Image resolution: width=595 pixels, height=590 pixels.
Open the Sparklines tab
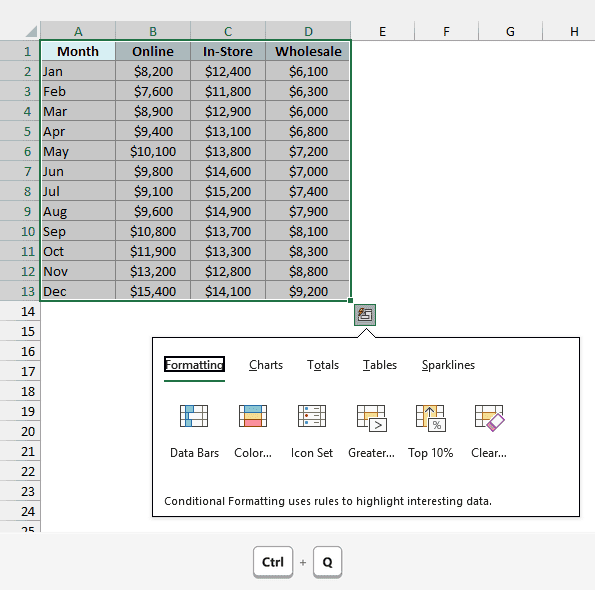tap(449, 365)
